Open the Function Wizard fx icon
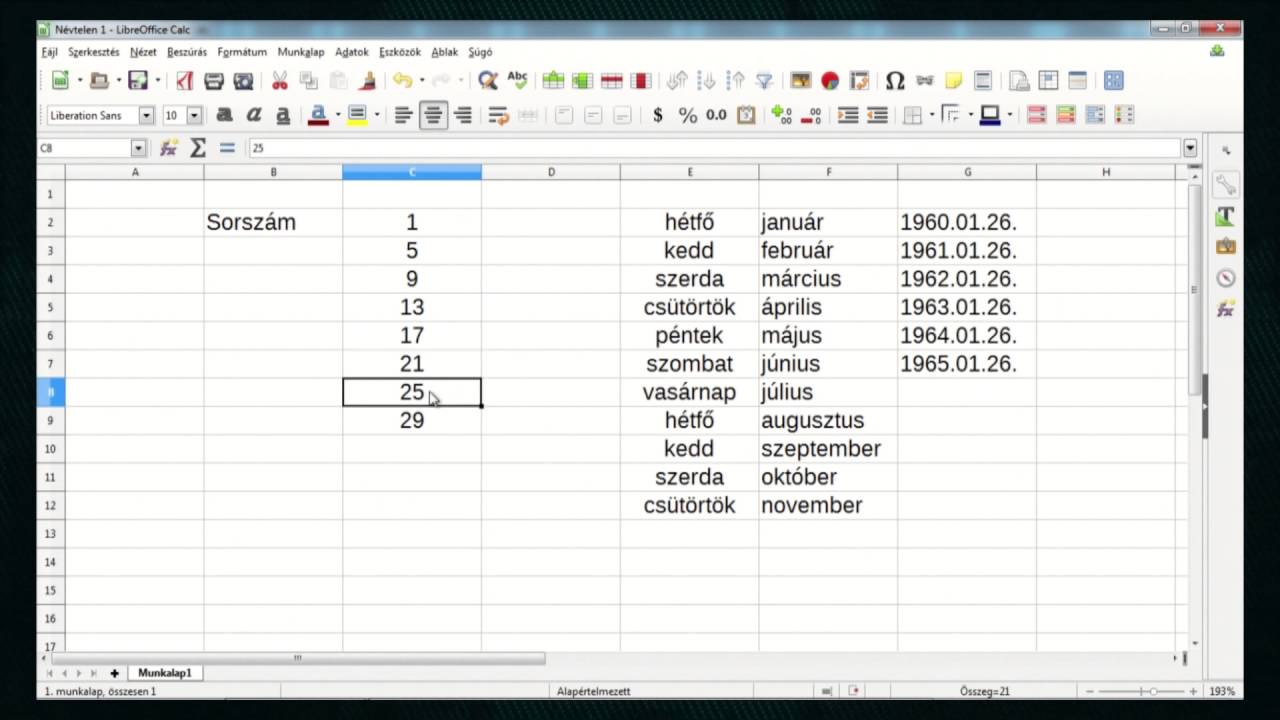Viewport: 1280px width, 720px height. click(x=169, y=148)
